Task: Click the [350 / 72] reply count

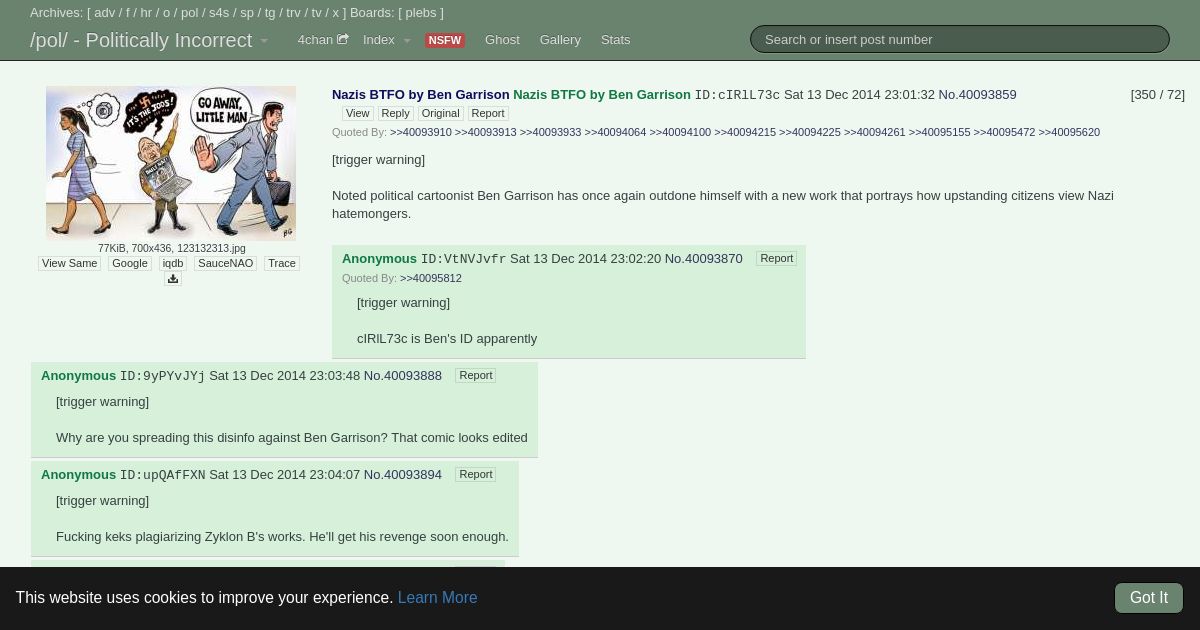Action: coord(1158,95)
